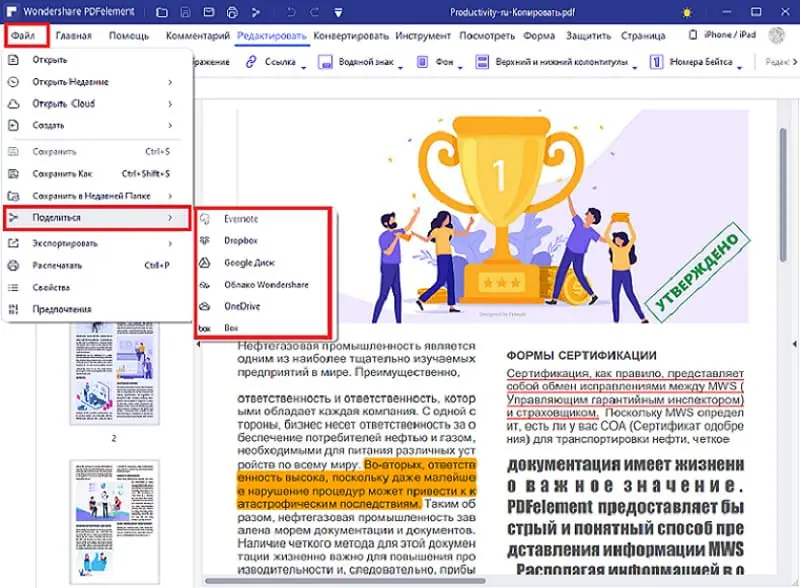Choose Распечатать in the File menu
Image resolution: width=800 pixels, height=588 pixels.
97,265
